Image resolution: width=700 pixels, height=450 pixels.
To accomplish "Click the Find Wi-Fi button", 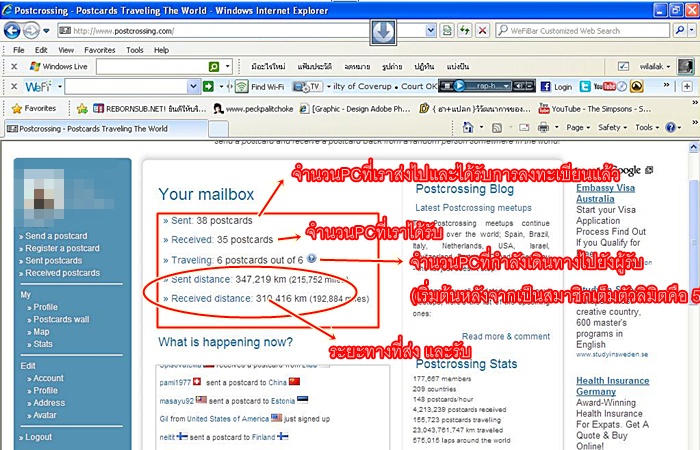I will (x=260, y=87).
